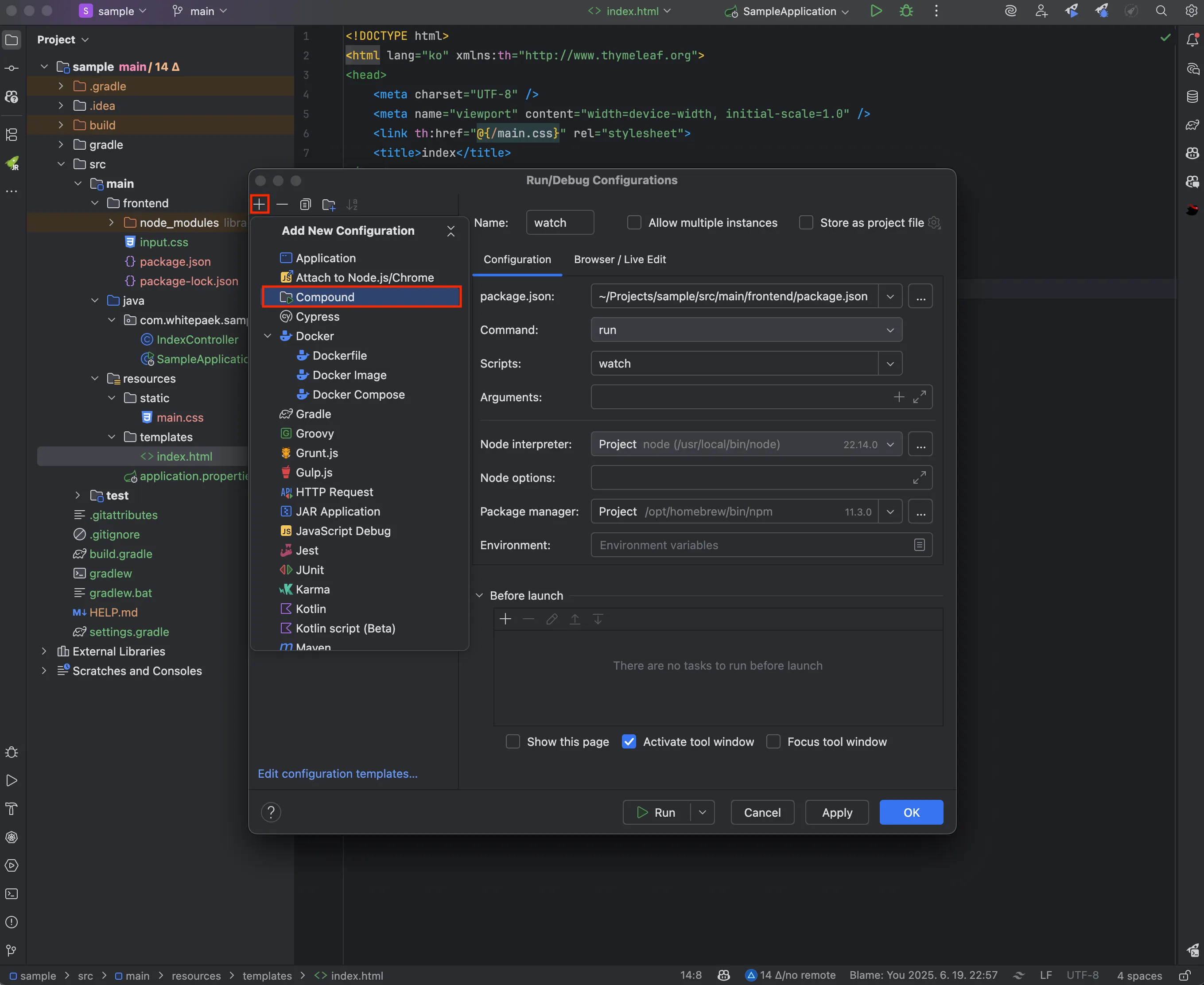Viewport: 1204px width, 985px height.
Task: Open the Database tool window icon
Action: [1192, 97]
